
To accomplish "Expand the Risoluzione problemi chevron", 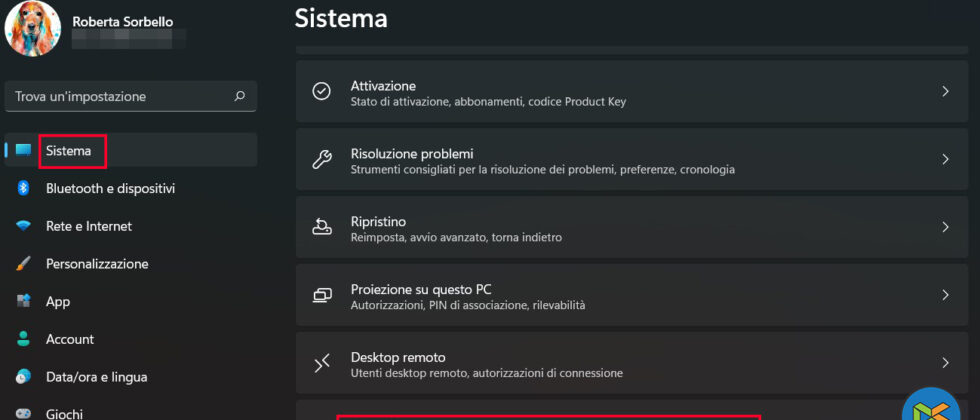I will pyautogui.click(x=945, y=160).
